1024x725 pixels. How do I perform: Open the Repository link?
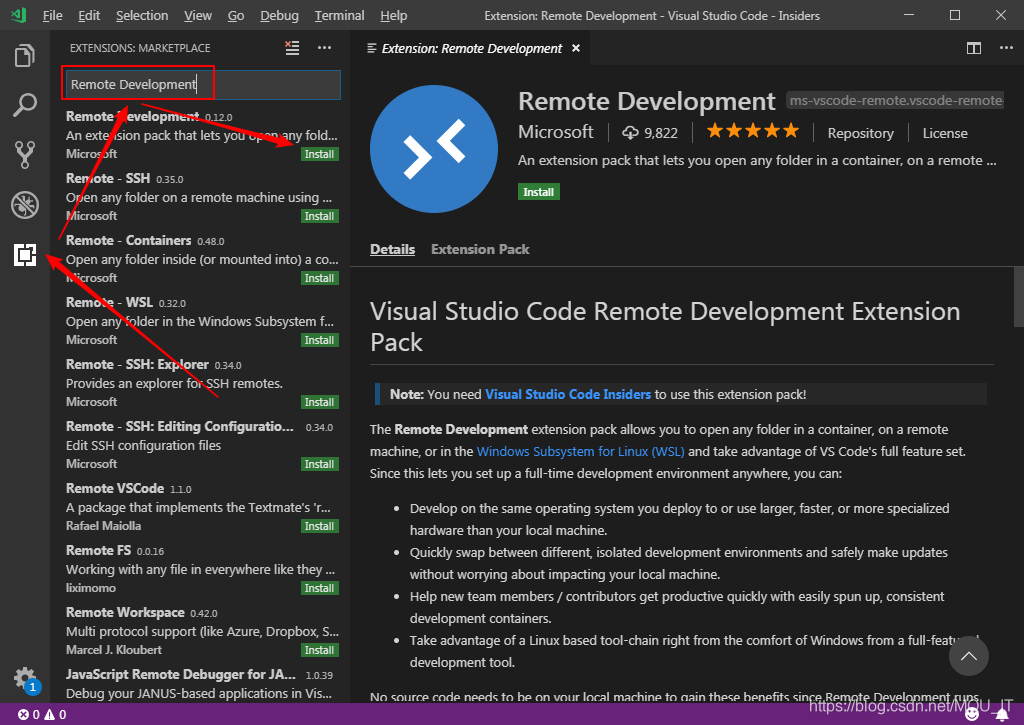coord(860,133)
